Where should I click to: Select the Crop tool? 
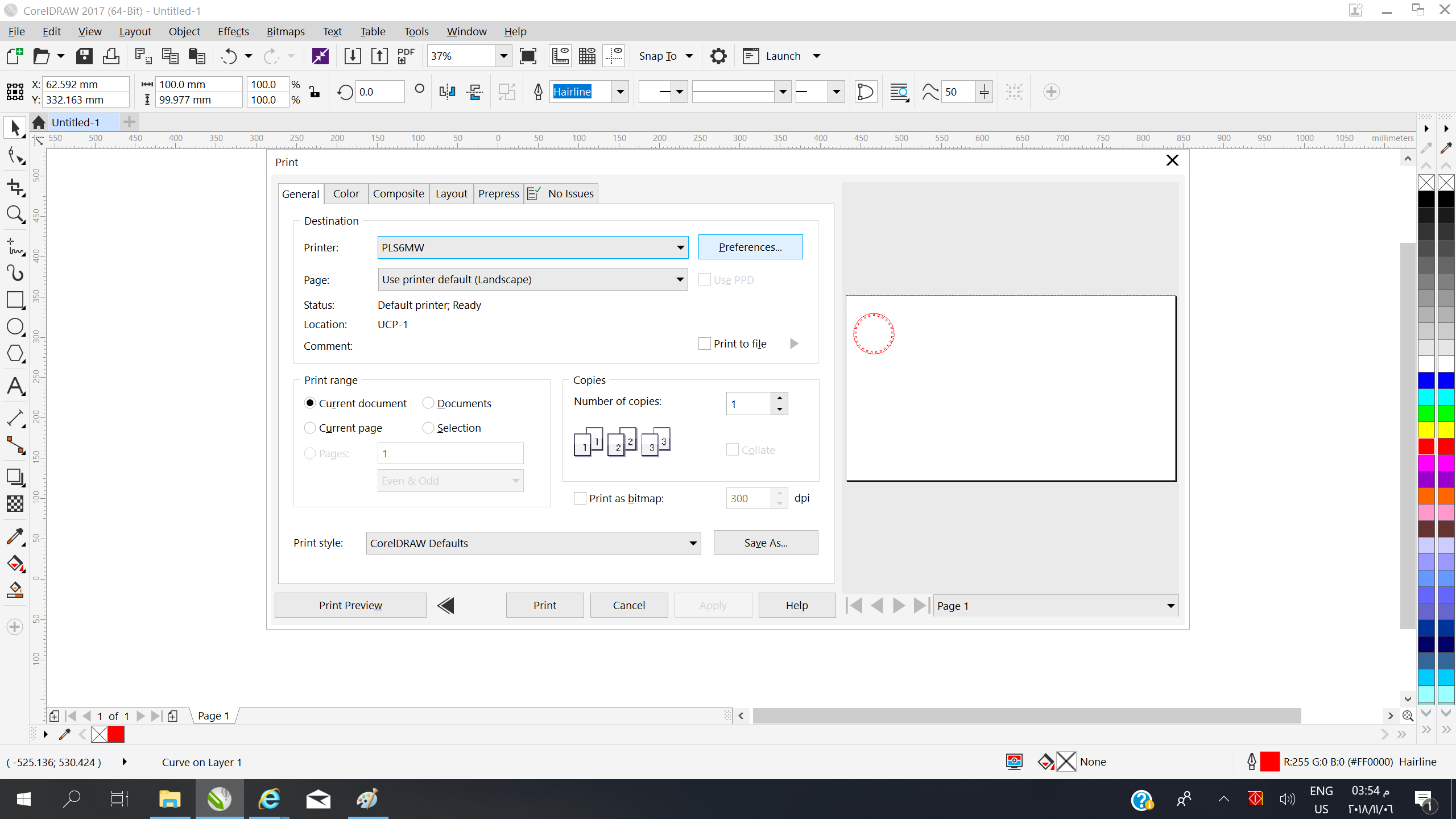pos(15,187)
